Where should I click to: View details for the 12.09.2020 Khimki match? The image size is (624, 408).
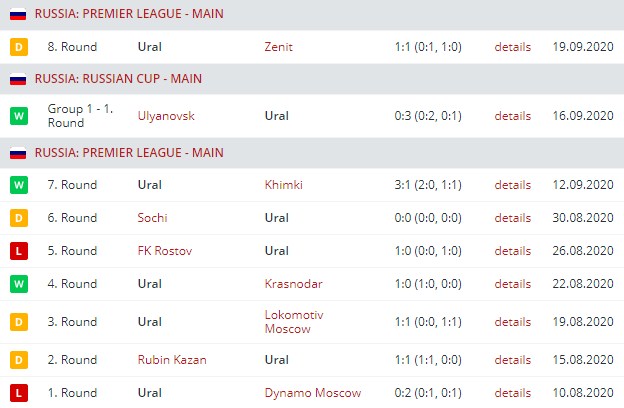tap(512, 185)
